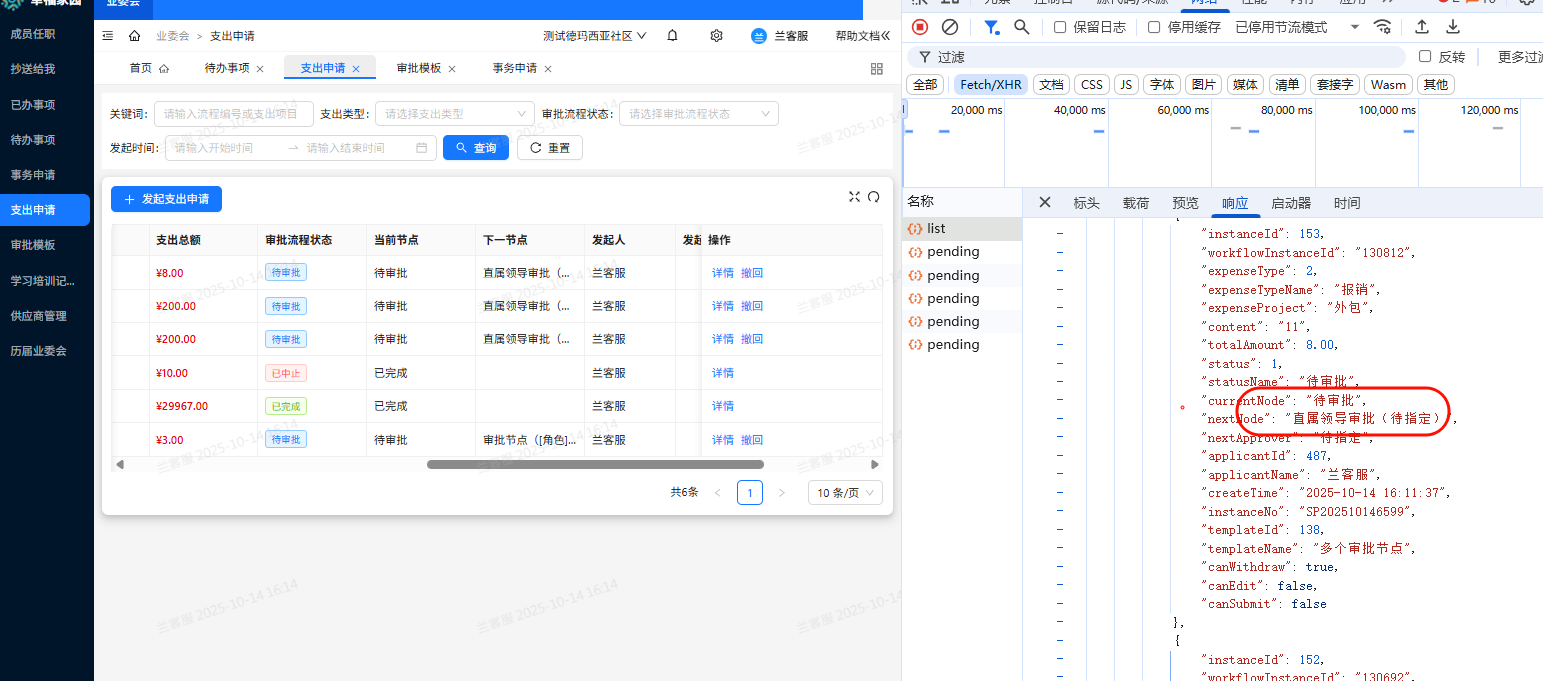Click the table's horizontal scrollbar thumb
Image resolution: width=1543 pixels, height=681 pixels.
pyautogui.click(x=595, y=464)
